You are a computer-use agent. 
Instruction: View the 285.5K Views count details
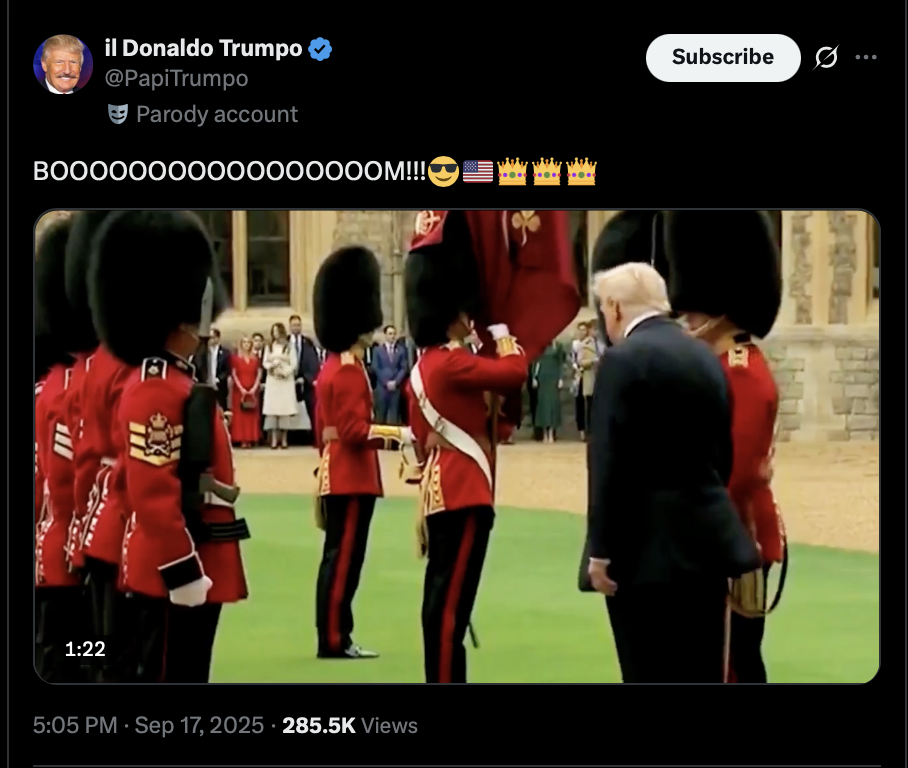click(350, 726)
